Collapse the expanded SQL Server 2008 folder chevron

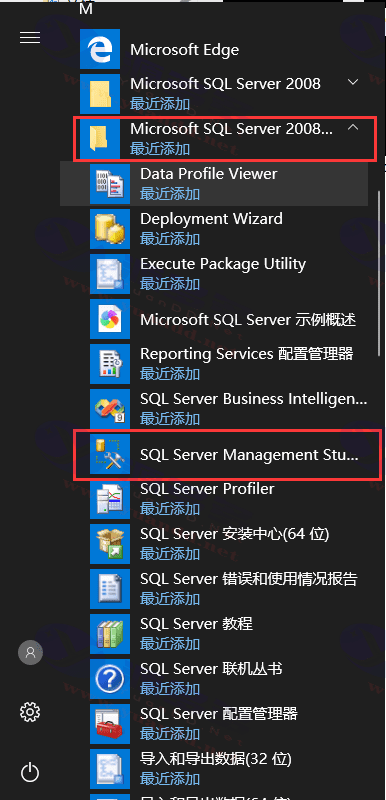click(353, 128)
